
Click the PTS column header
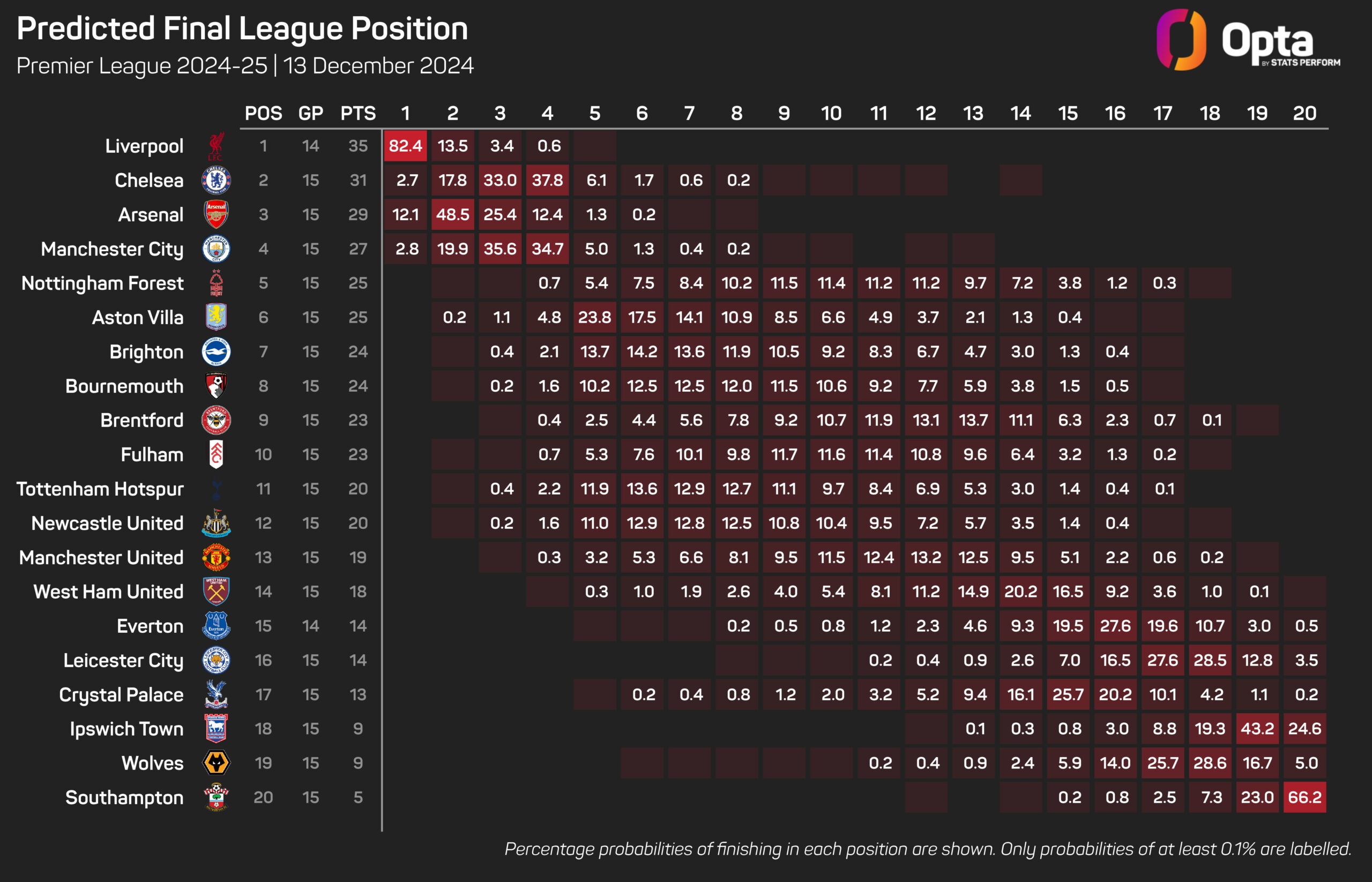click(x=358, y=114)
